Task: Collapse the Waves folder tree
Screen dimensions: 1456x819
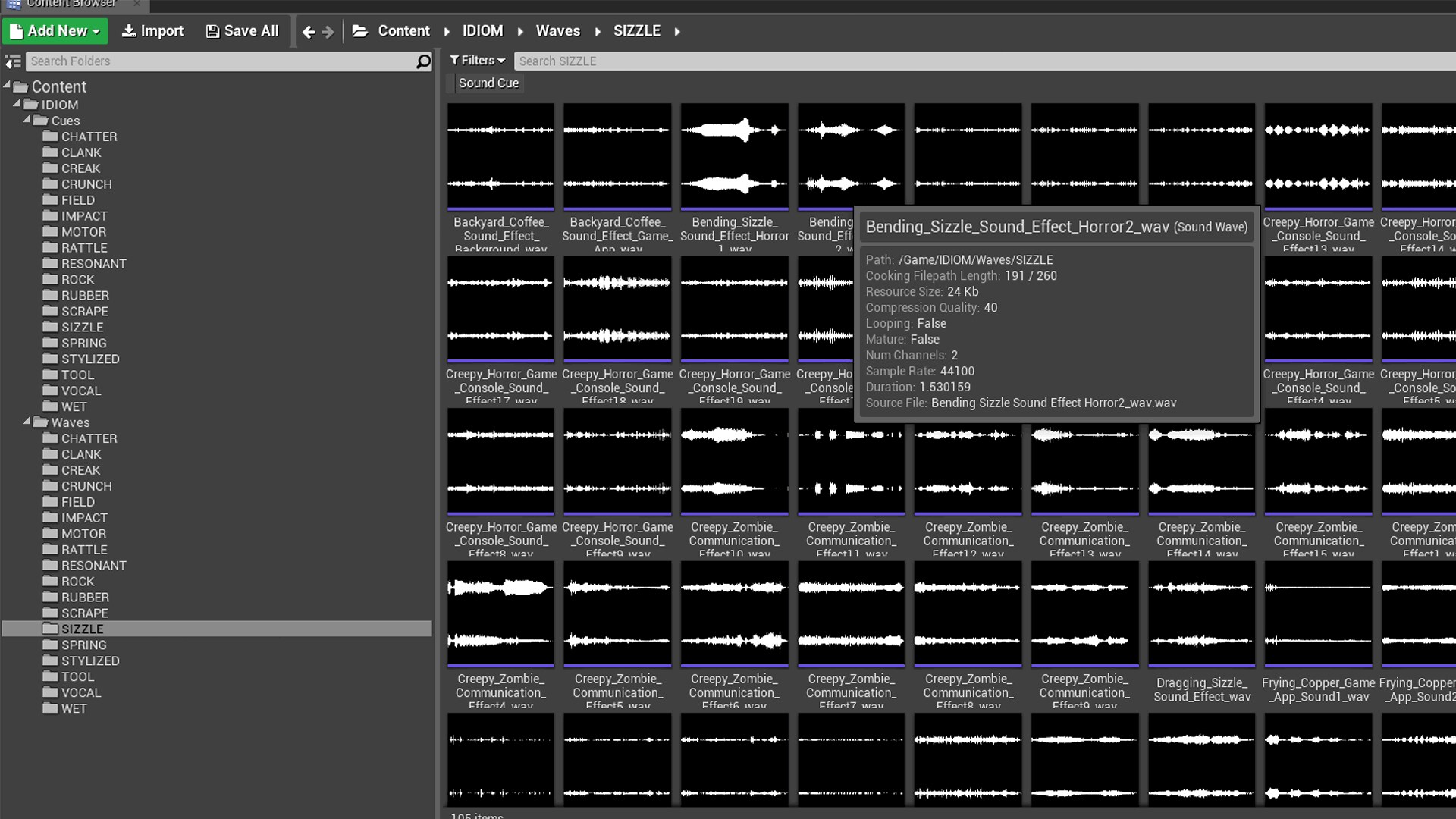Action: pos(27,422)
